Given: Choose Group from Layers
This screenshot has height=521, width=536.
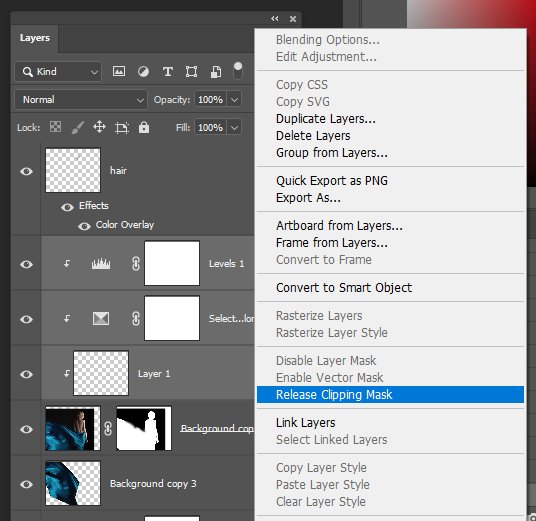Looking at the screenshot, I should coord(390,153).
